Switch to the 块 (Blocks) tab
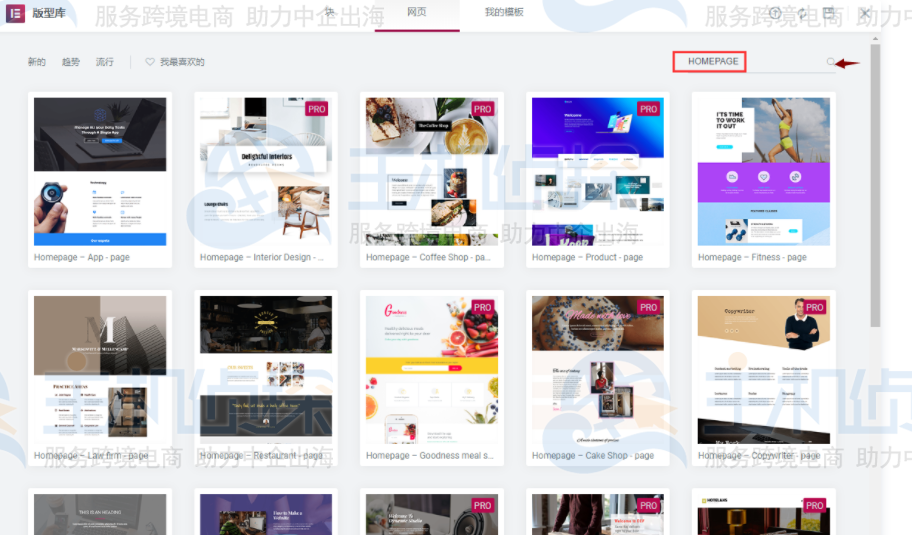Image resolution: width=912 pixels, height=535 pixels. coord(330,12)
